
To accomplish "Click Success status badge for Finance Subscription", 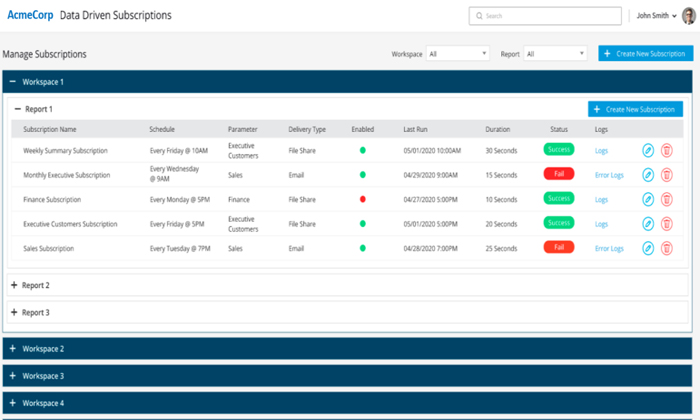I will [x=558, y=198].
